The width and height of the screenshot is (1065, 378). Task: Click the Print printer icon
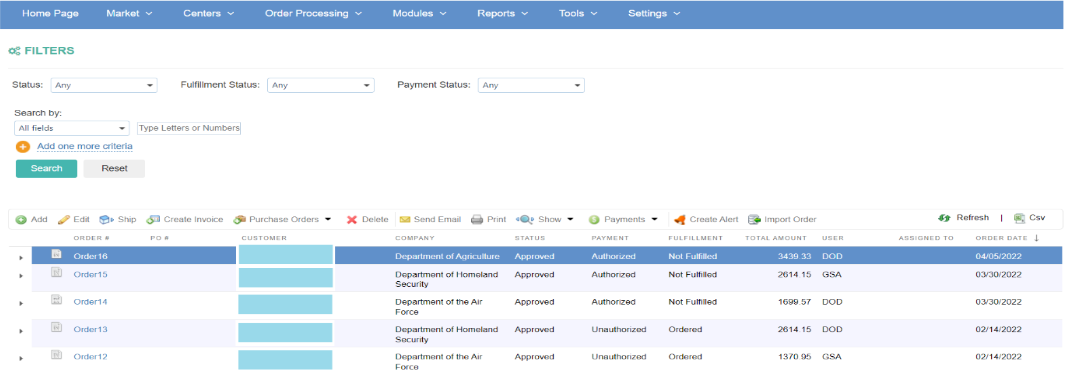477,219
